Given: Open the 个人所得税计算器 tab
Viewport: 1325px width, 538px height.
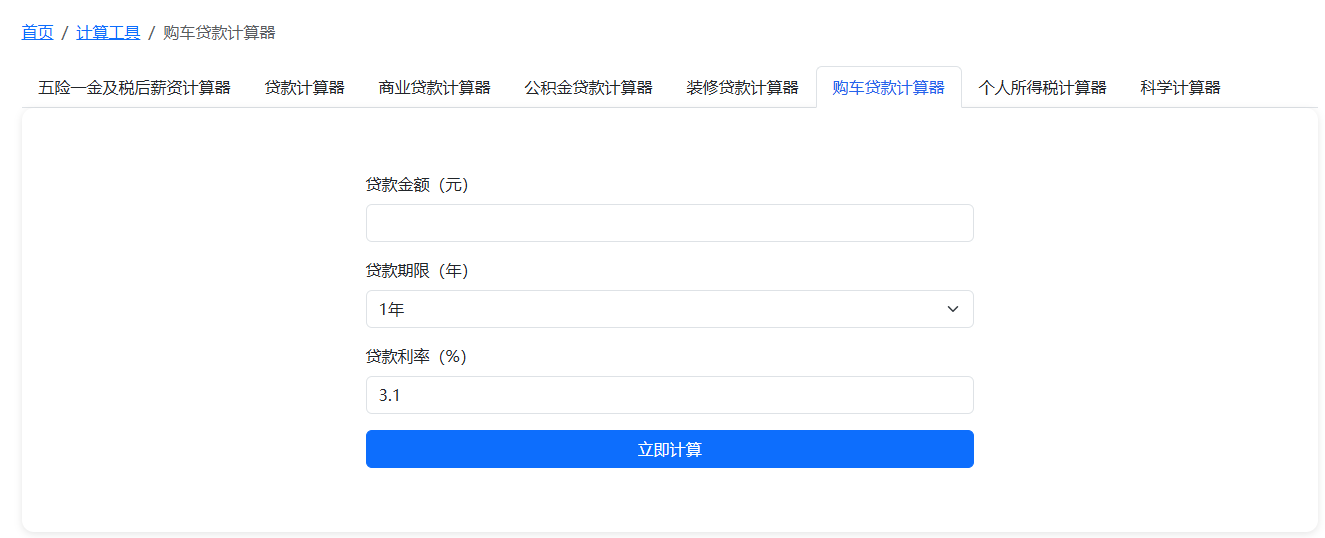Looking at the screenshot, I should tap(1043, 87).
